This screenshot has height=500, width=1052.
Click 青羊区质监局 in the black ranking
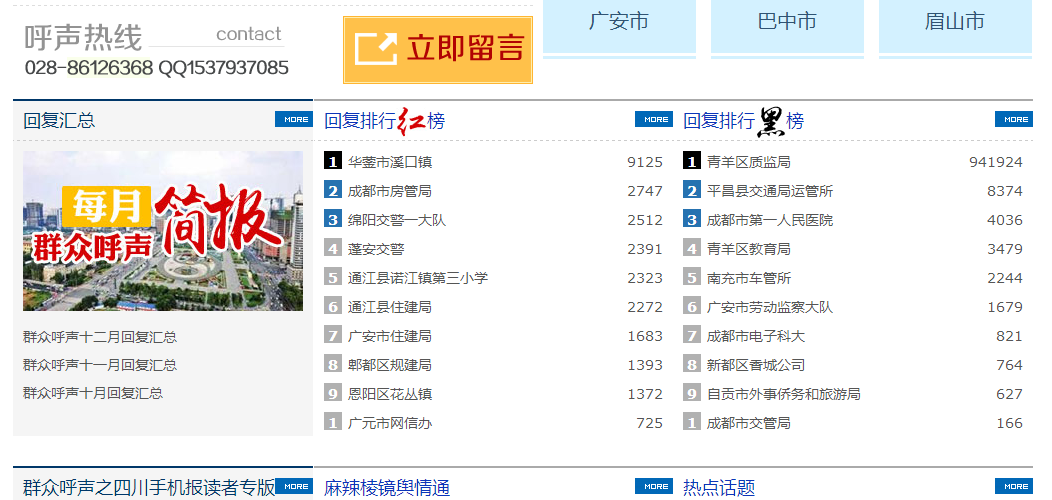(x=749, y=162)
